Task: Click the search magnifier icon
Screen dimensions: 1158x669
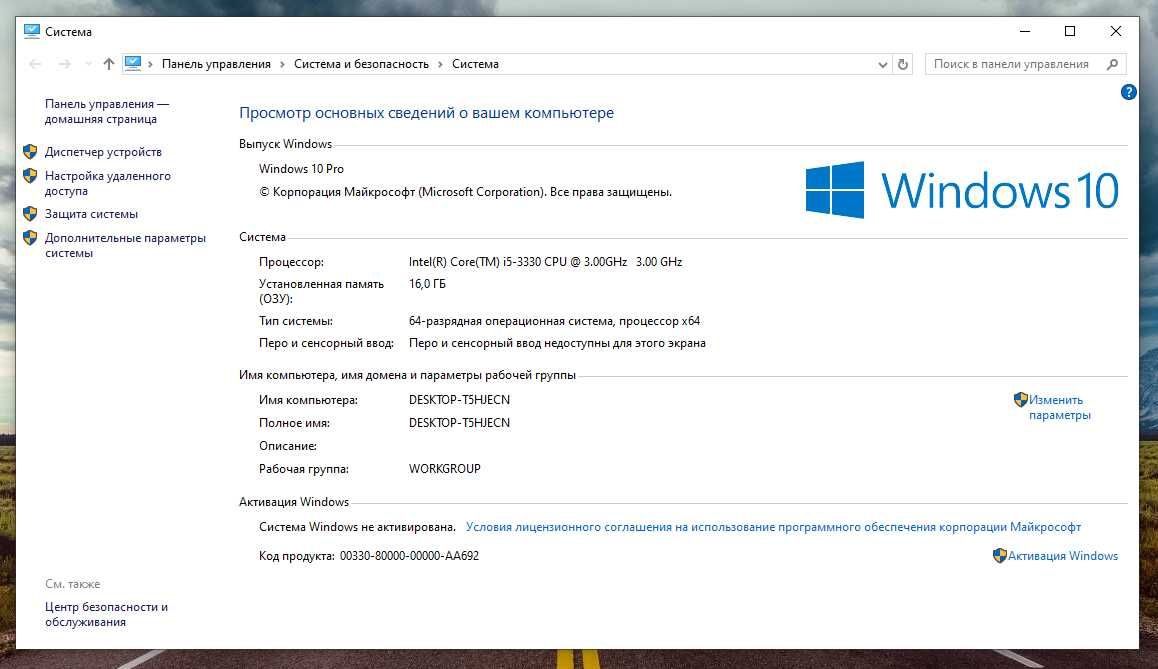Action: (x=1112, y=64)
